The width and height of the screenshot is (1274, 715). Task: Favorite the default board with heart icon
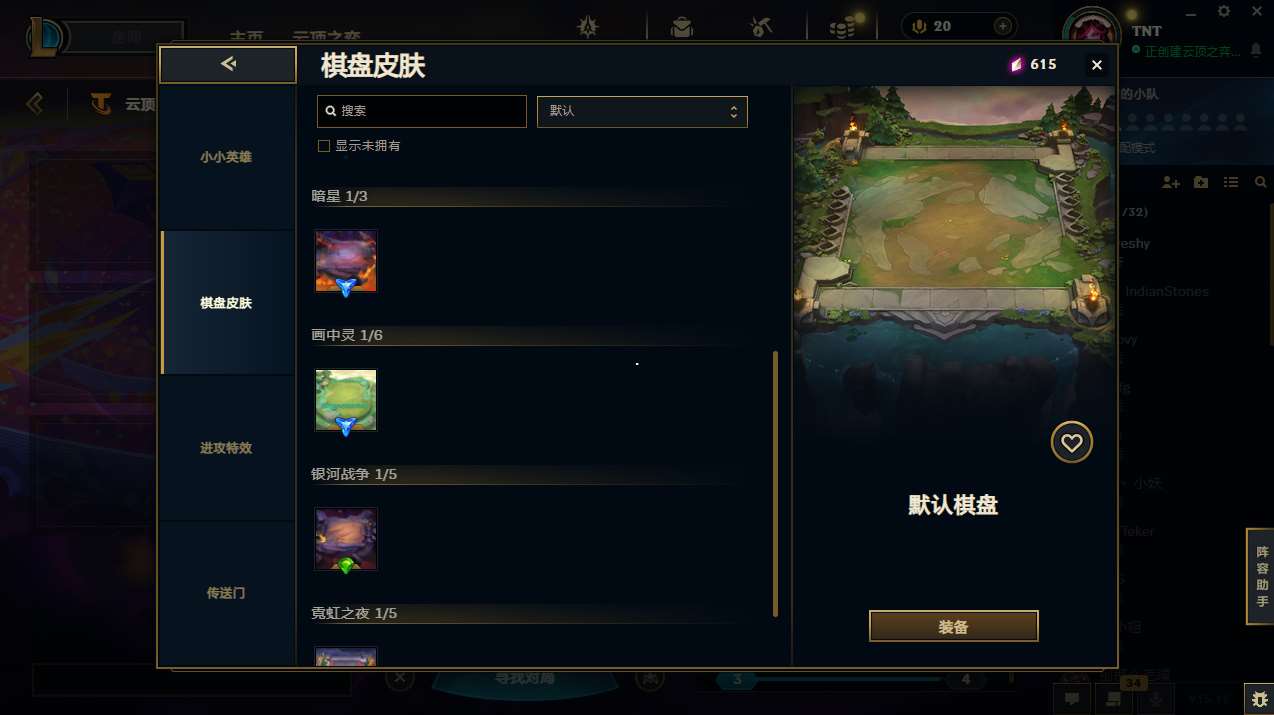click(x=1072, y=442)
